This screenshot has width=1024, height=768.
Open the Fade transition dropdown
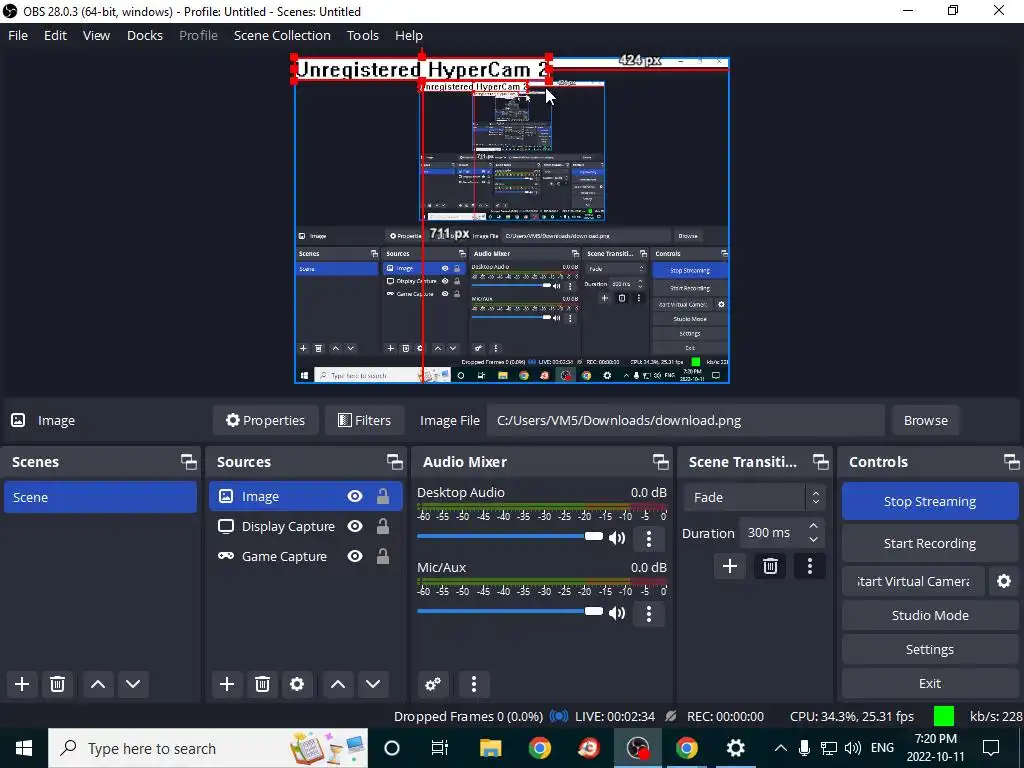(x=754, y=498)
